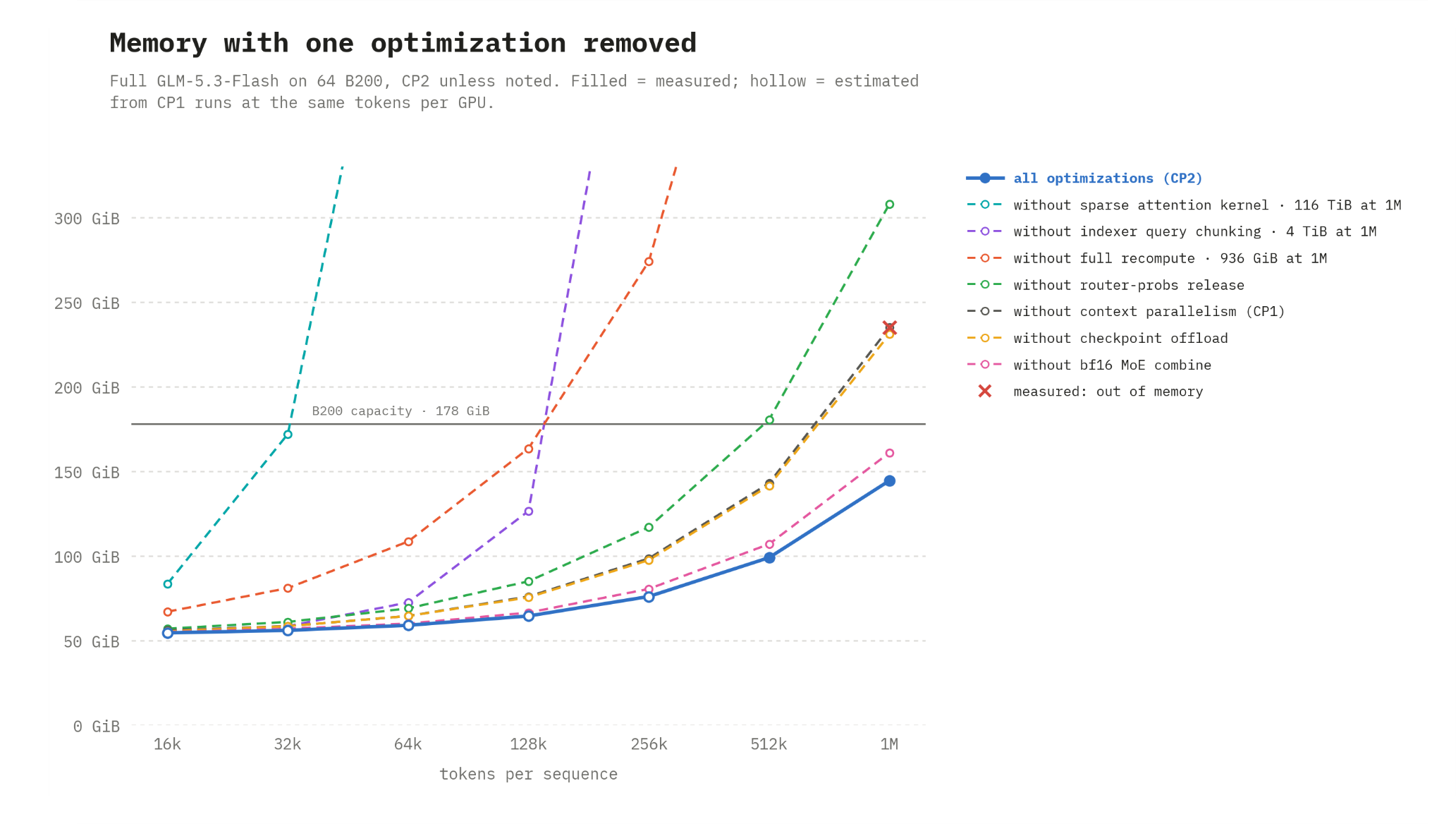Click the pink legend marker for bf16 MoE combine

tap(985, 364)
